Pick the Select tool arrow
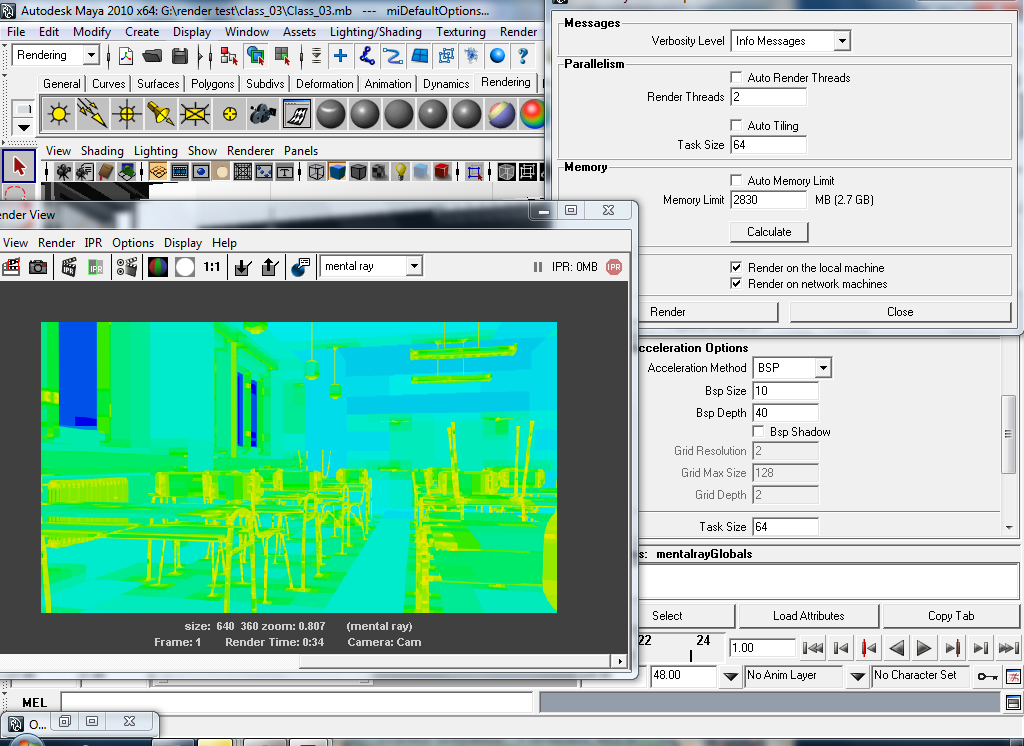Screen dimensions: 1024x746 [19, 166]
